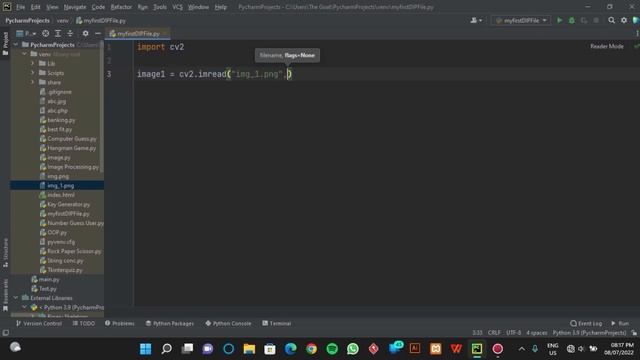Click the Stop icon in the run toolbar

(x=596, y=20)
